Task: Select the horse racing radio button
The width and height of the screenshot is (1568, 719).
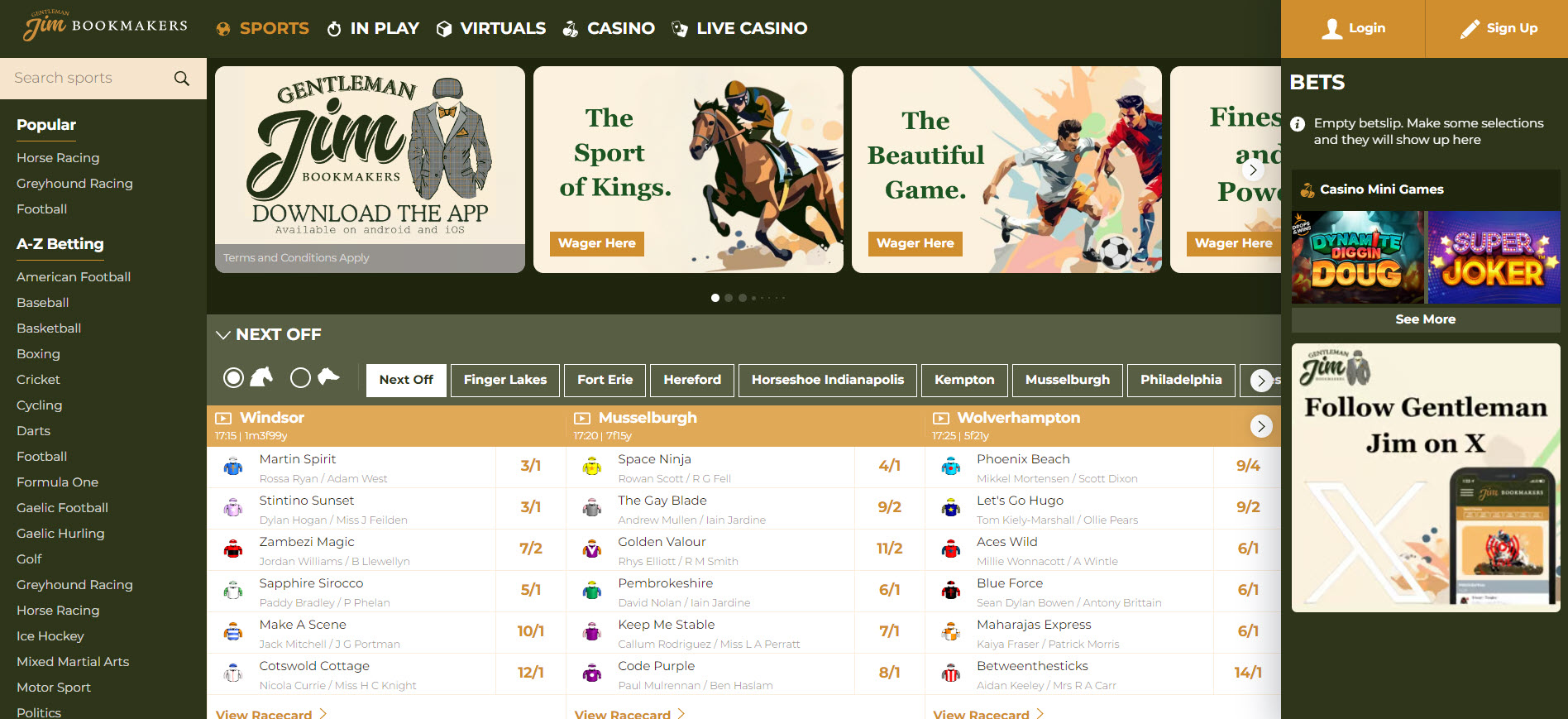Action: (234, 378)
